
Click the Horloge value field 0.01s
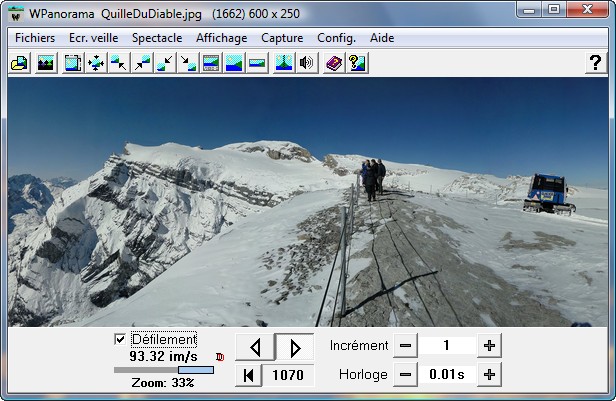[447, 375]
